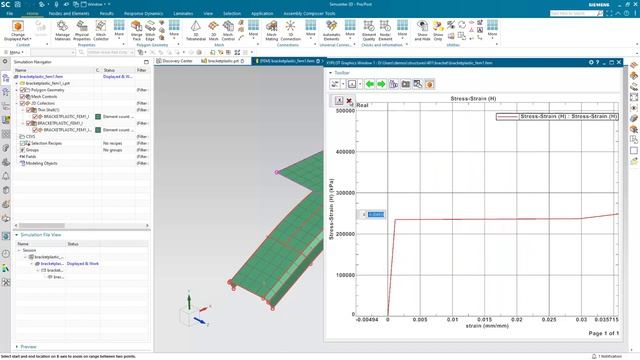Click the highlighted value input on the plot
The width and height of the screenshot is (640, 360).
pos(376,214)
